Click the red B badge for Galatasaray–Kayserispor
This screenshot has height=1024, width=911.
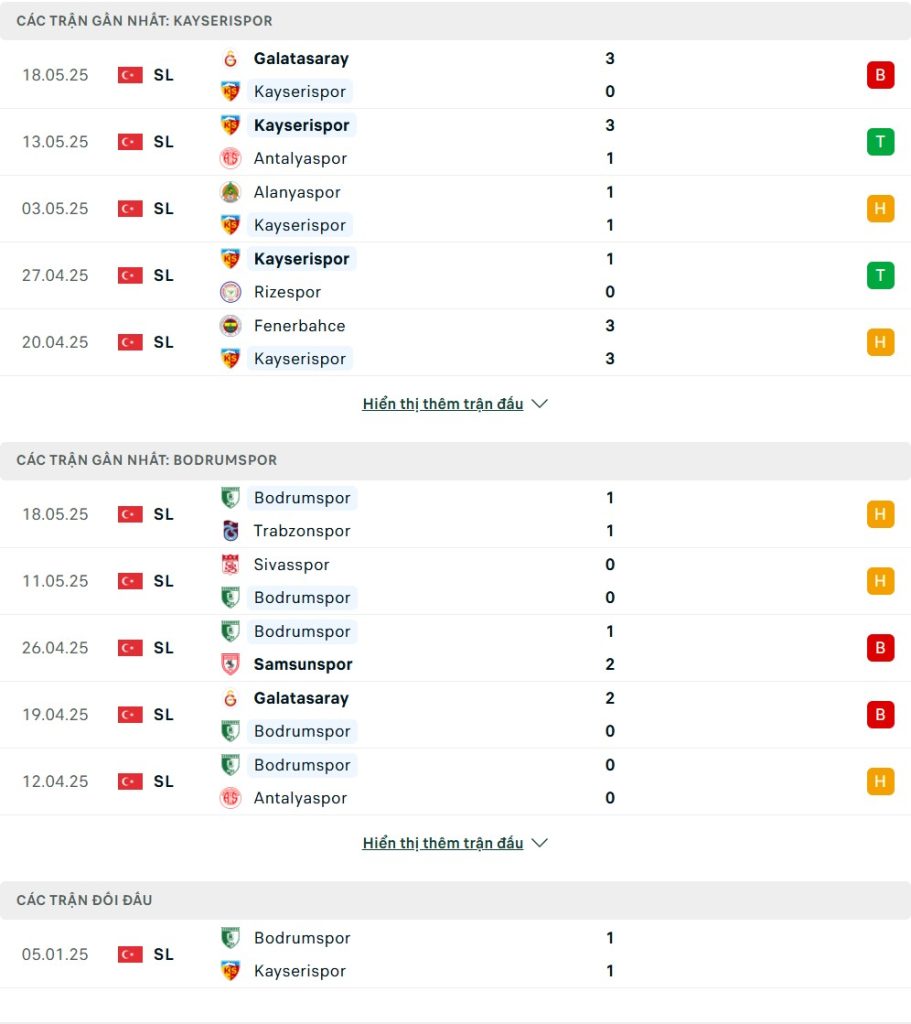click(x=880, y=75)
